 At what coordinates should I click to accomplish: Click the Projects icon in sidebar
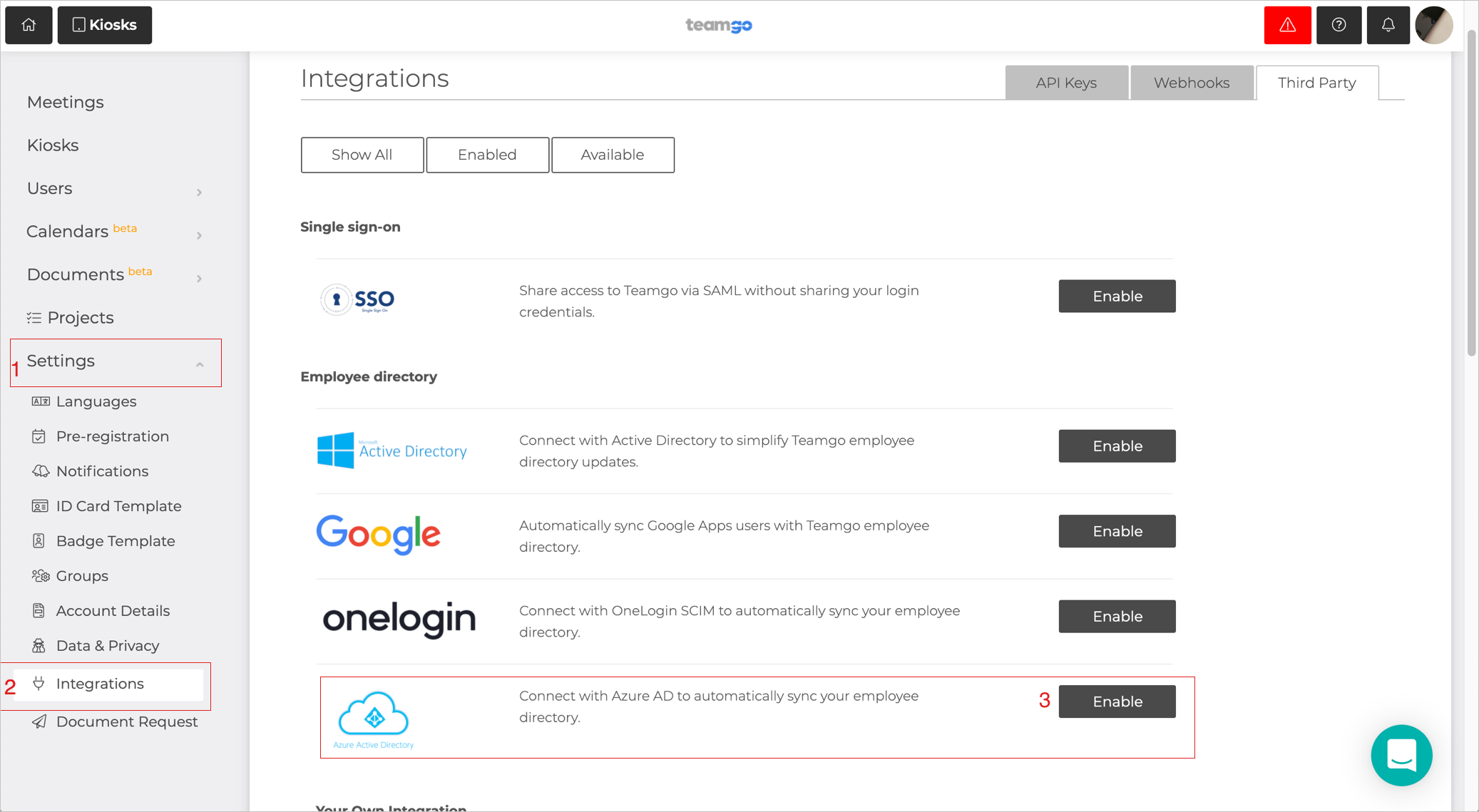tap(34, 317)
